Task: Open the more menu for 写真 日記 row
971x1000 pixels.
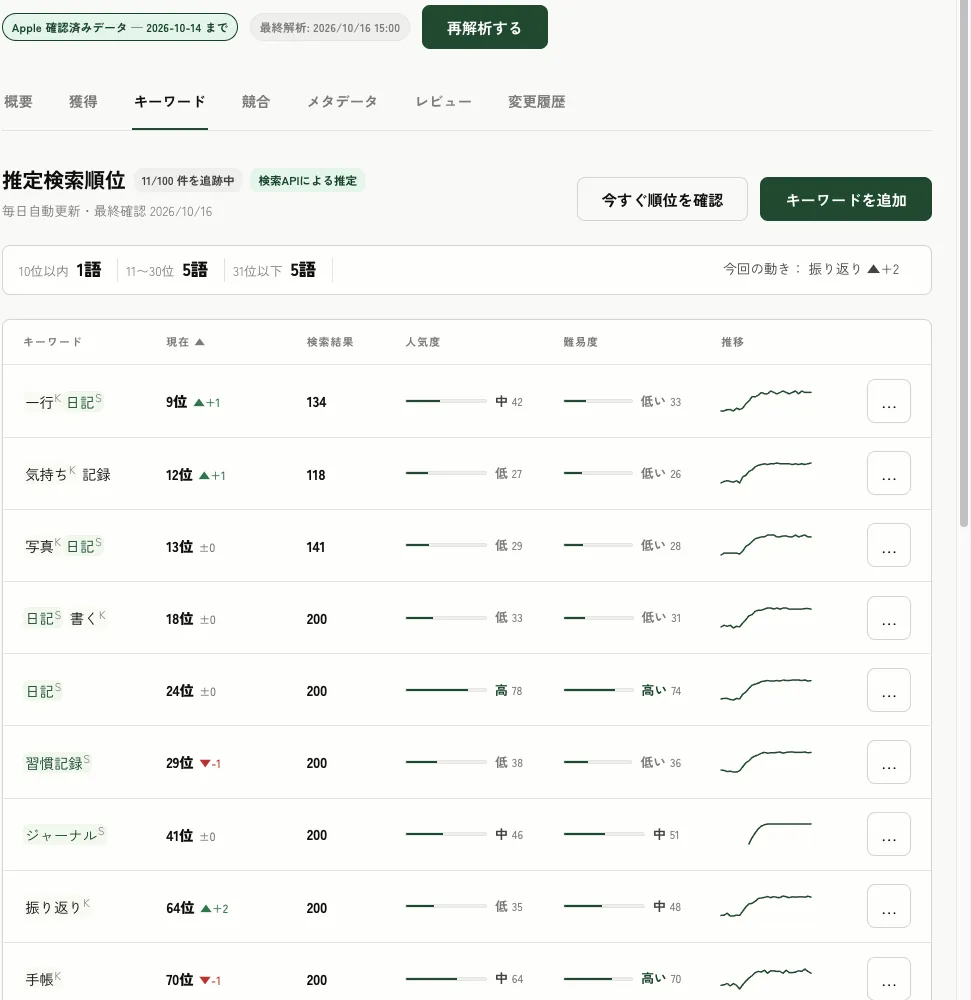Action: click(888, 545)
